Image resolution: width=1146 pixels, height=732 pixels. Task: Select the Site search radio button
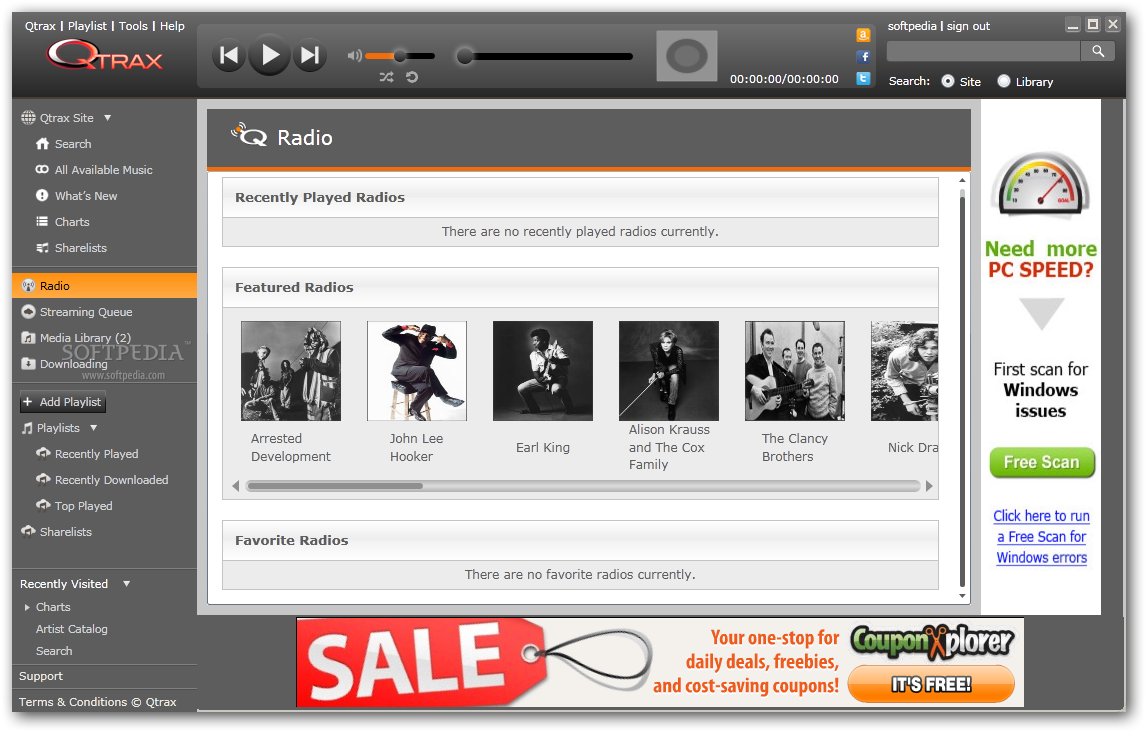click(x=948, y=81)
